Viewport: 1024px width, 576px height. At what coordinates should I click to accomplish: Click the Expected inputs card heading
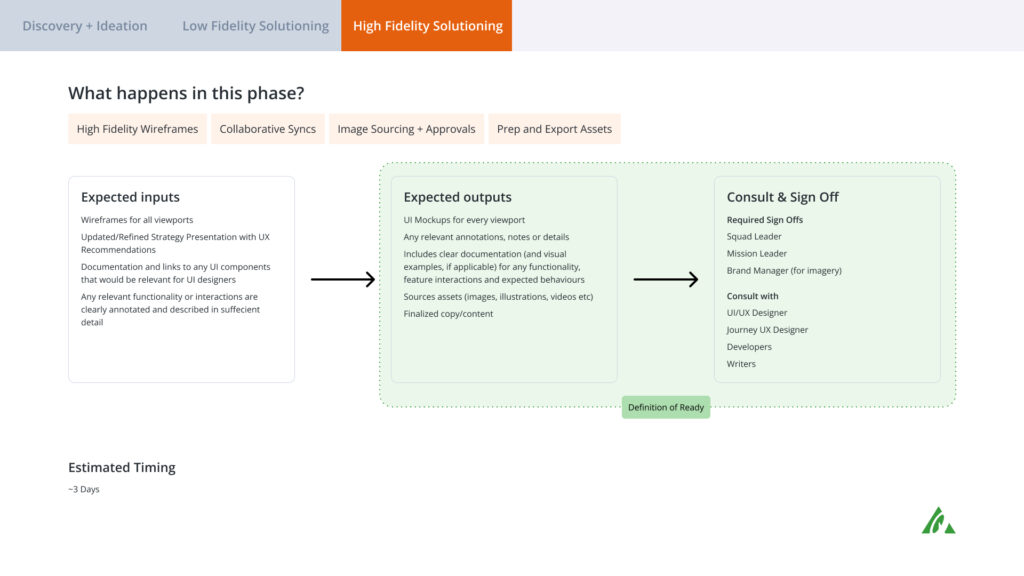coord(130,197)
